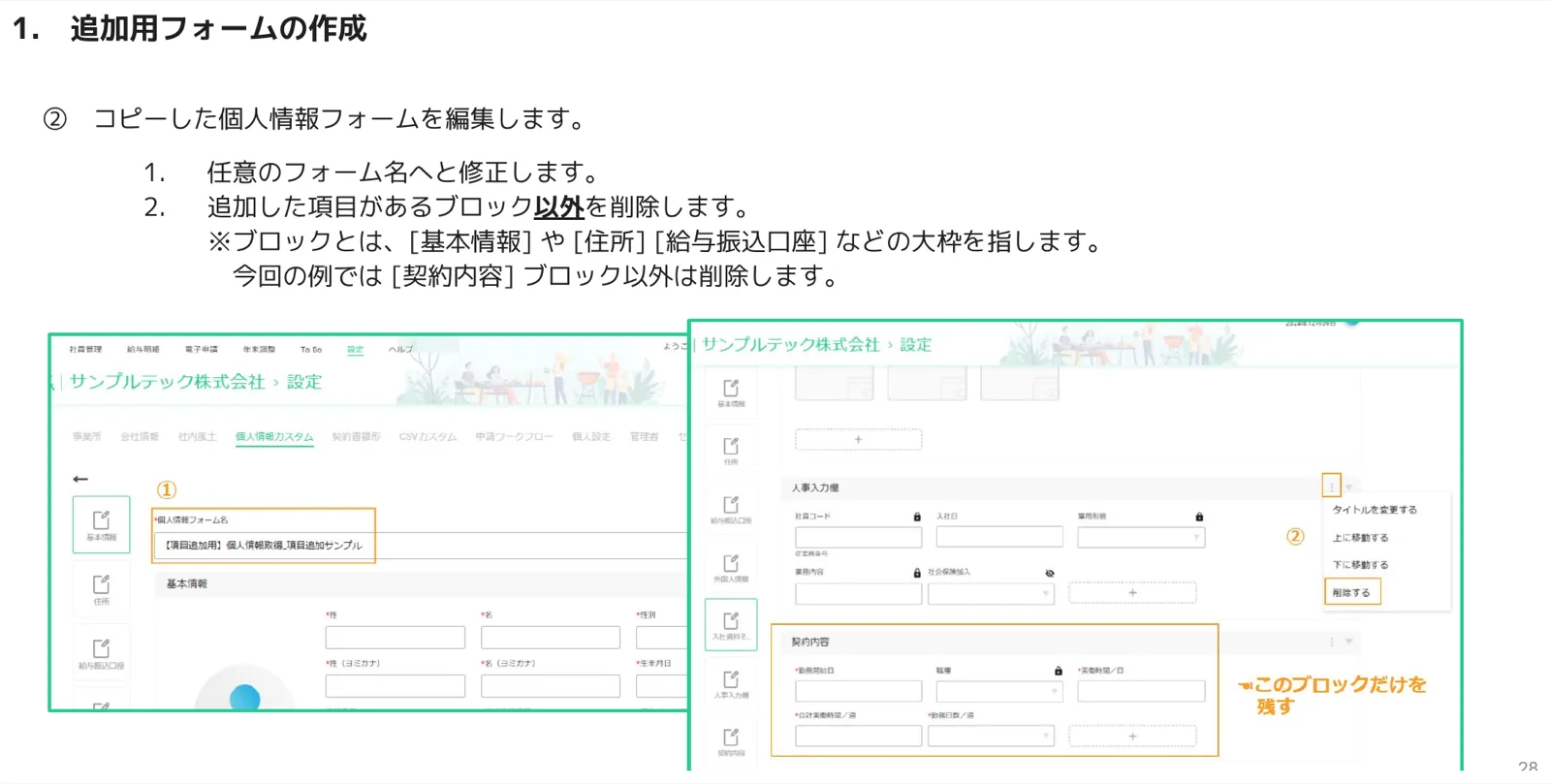This screenshot has width=1551, height=784.
Task: Open the 雇用形態 dropdown
Action: click(x=1141, y=537)
